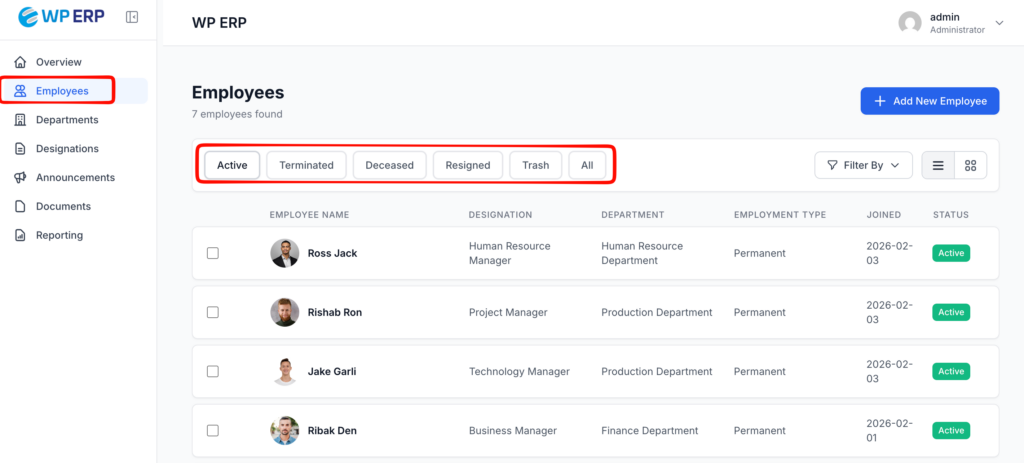Image resolution: width=1024 pixels, height=463 pixels.
Task: Switch to grid view layout icon
Action: [970, 165]
